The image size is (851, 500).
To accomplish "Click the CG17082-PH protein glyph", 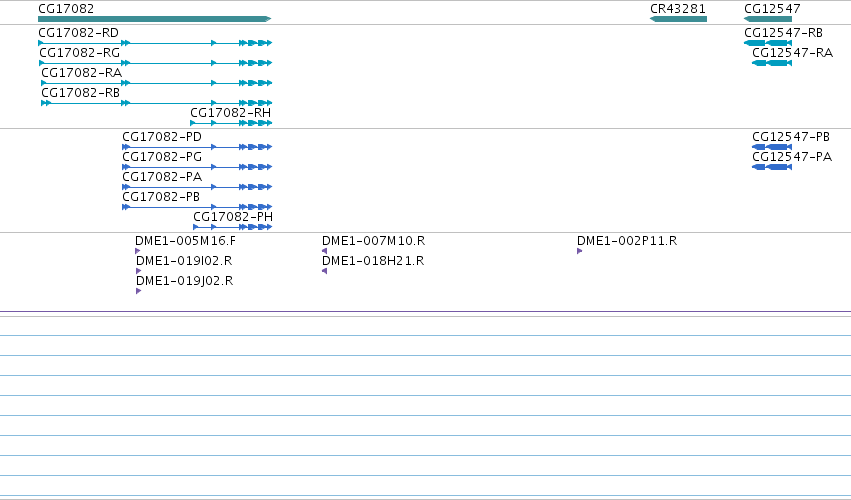I will (231, 227).
